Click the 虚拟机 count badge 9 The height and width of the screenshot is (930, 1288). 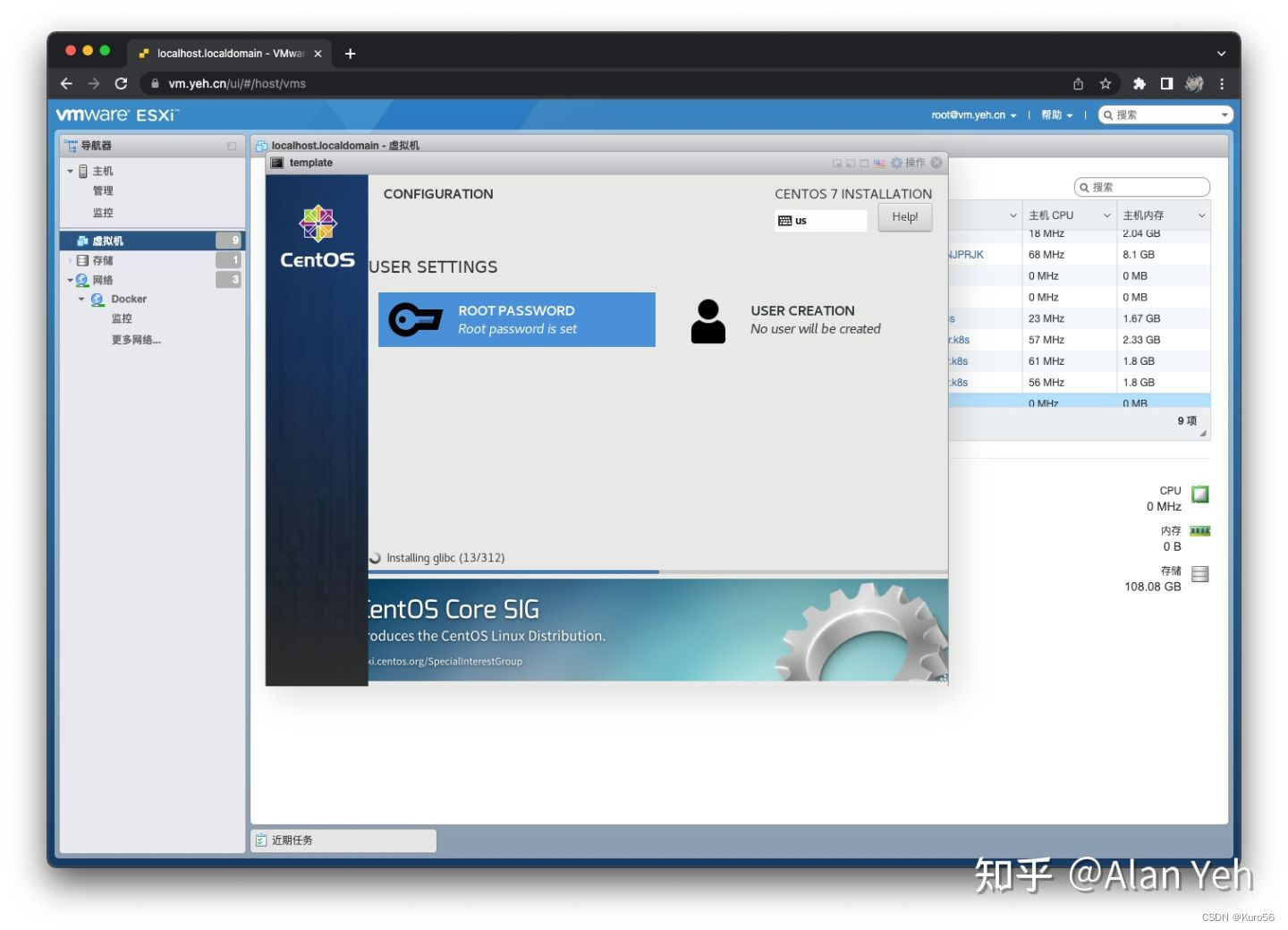tap(230, 241)
